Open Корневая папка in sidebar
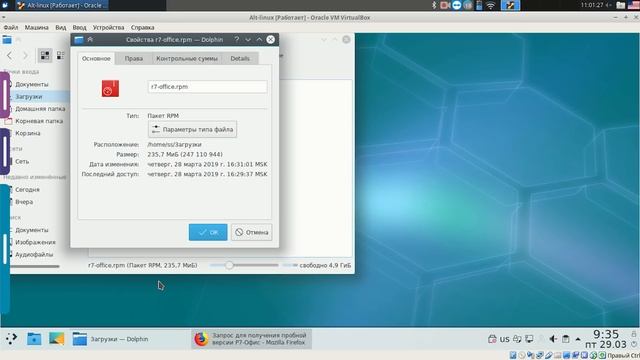 [x=39, y=121]
